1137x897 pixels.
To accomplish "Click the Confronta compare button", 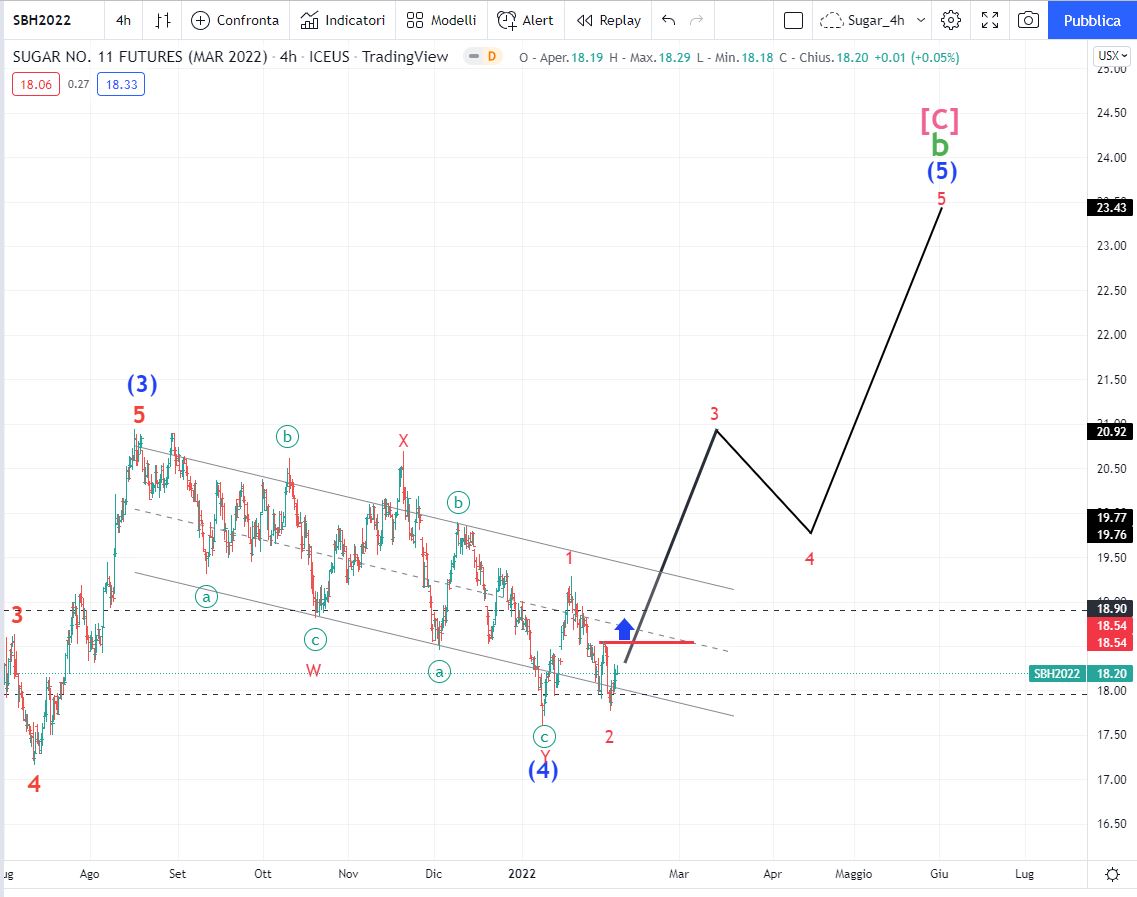I will (235, 20).
